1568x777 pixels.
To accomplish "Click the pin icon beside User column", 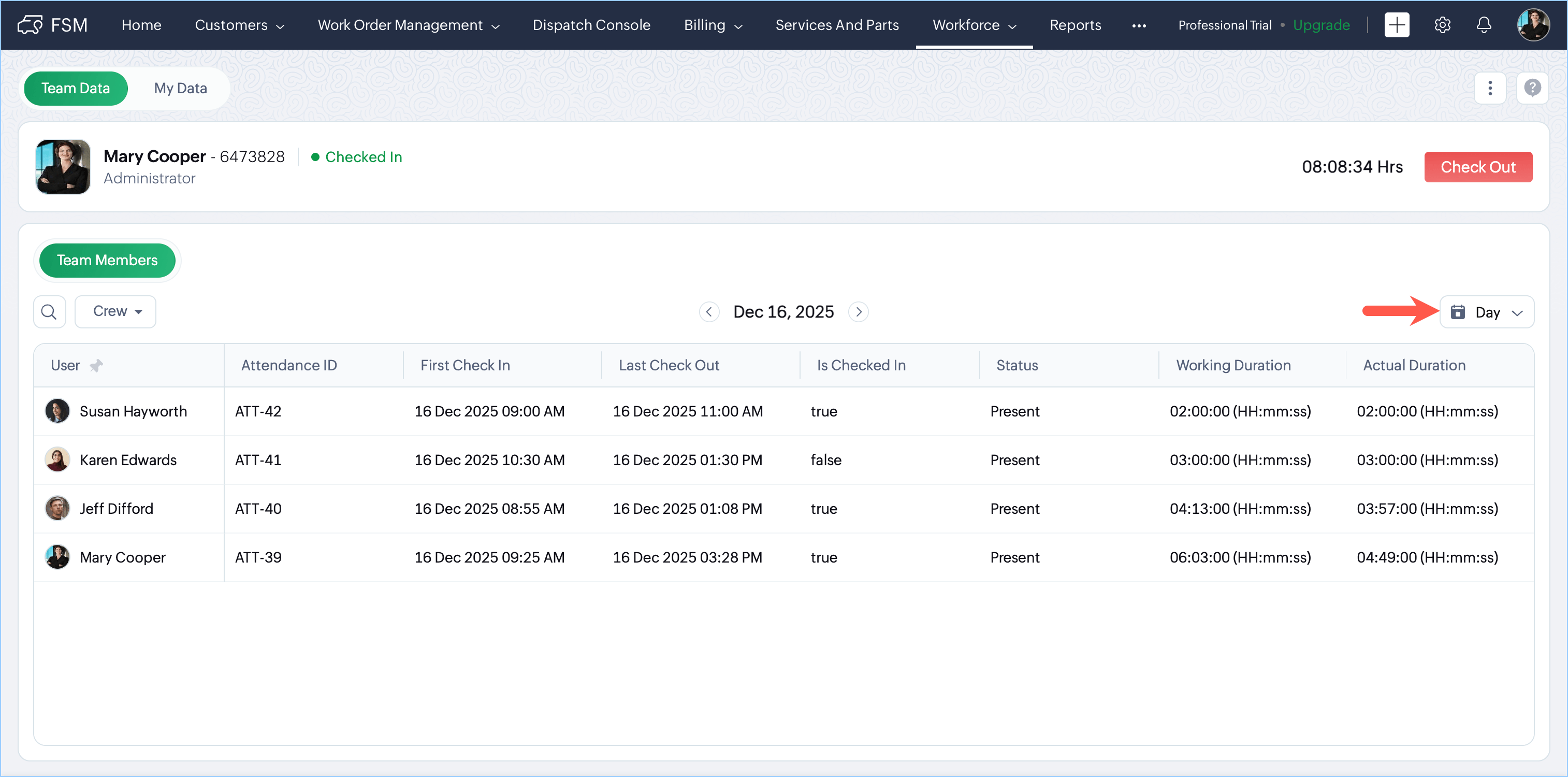I will [96, 365].
